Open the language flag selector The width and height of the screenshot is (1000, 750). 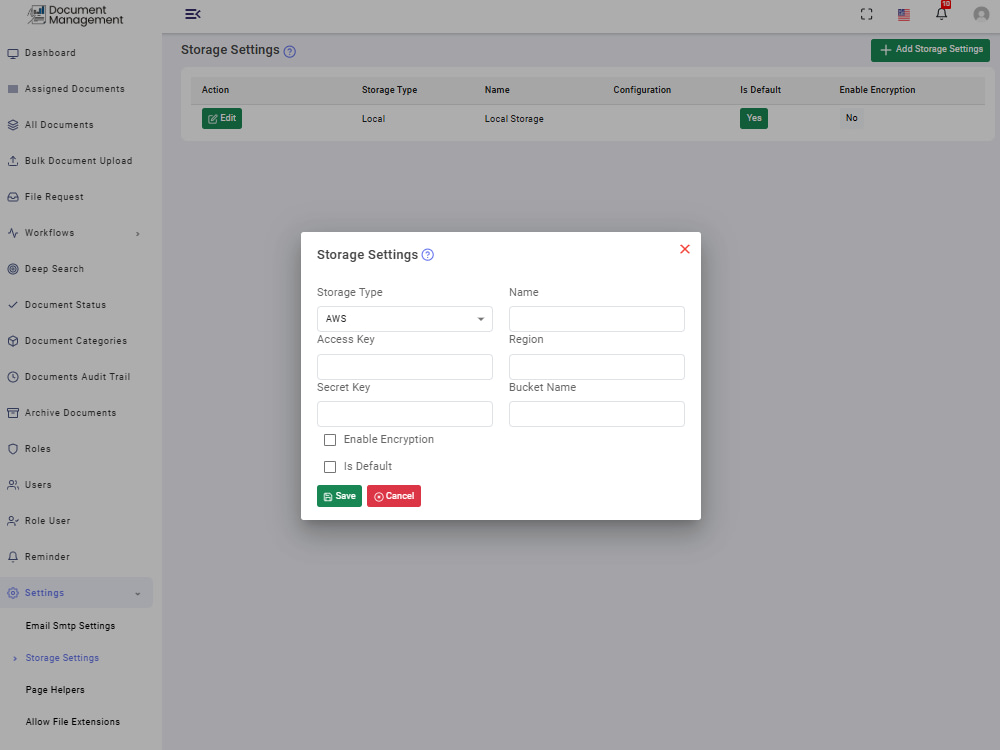click(x=904, y=15)
